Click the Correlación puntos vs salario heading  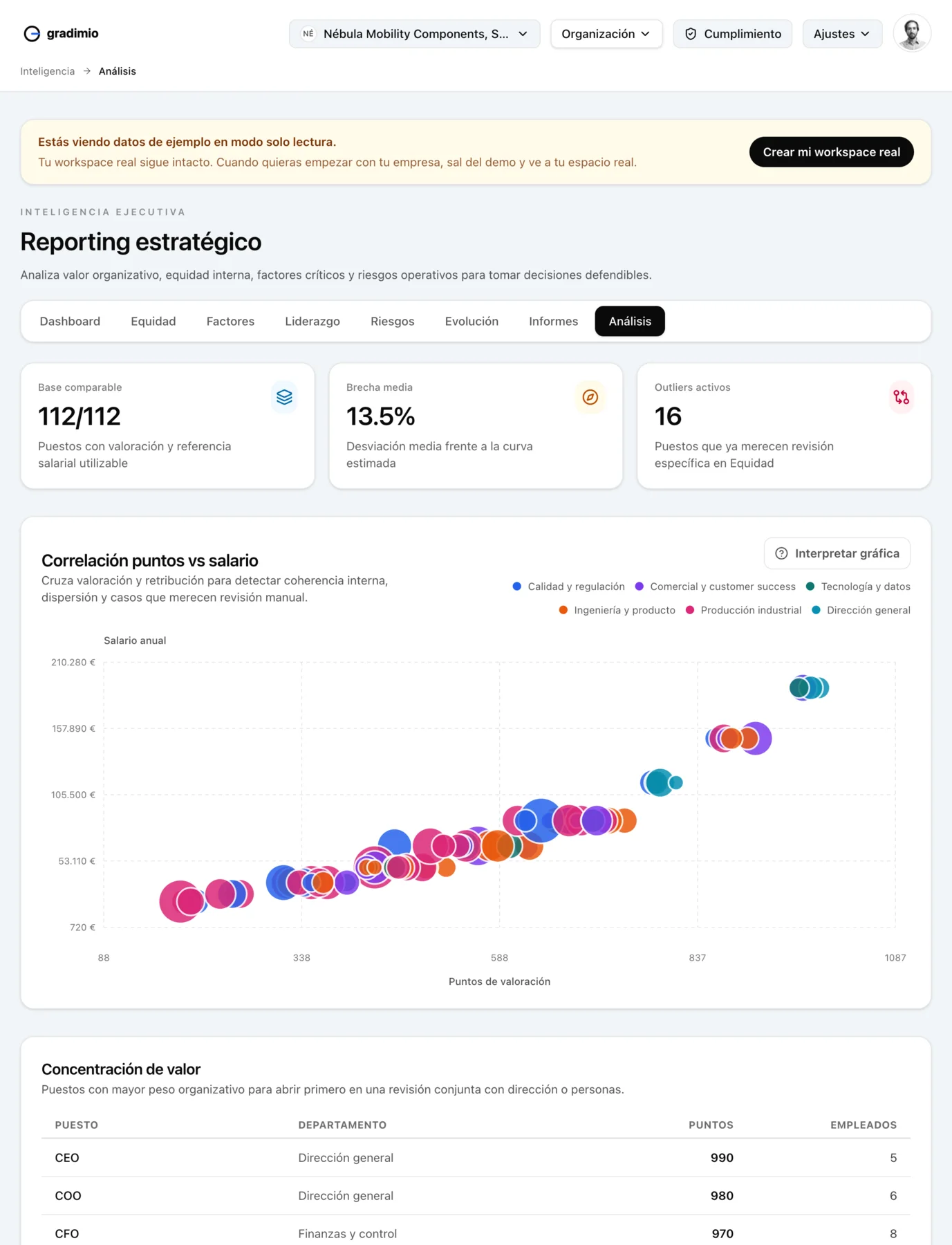pyautogui.click(x=150, y=560)
